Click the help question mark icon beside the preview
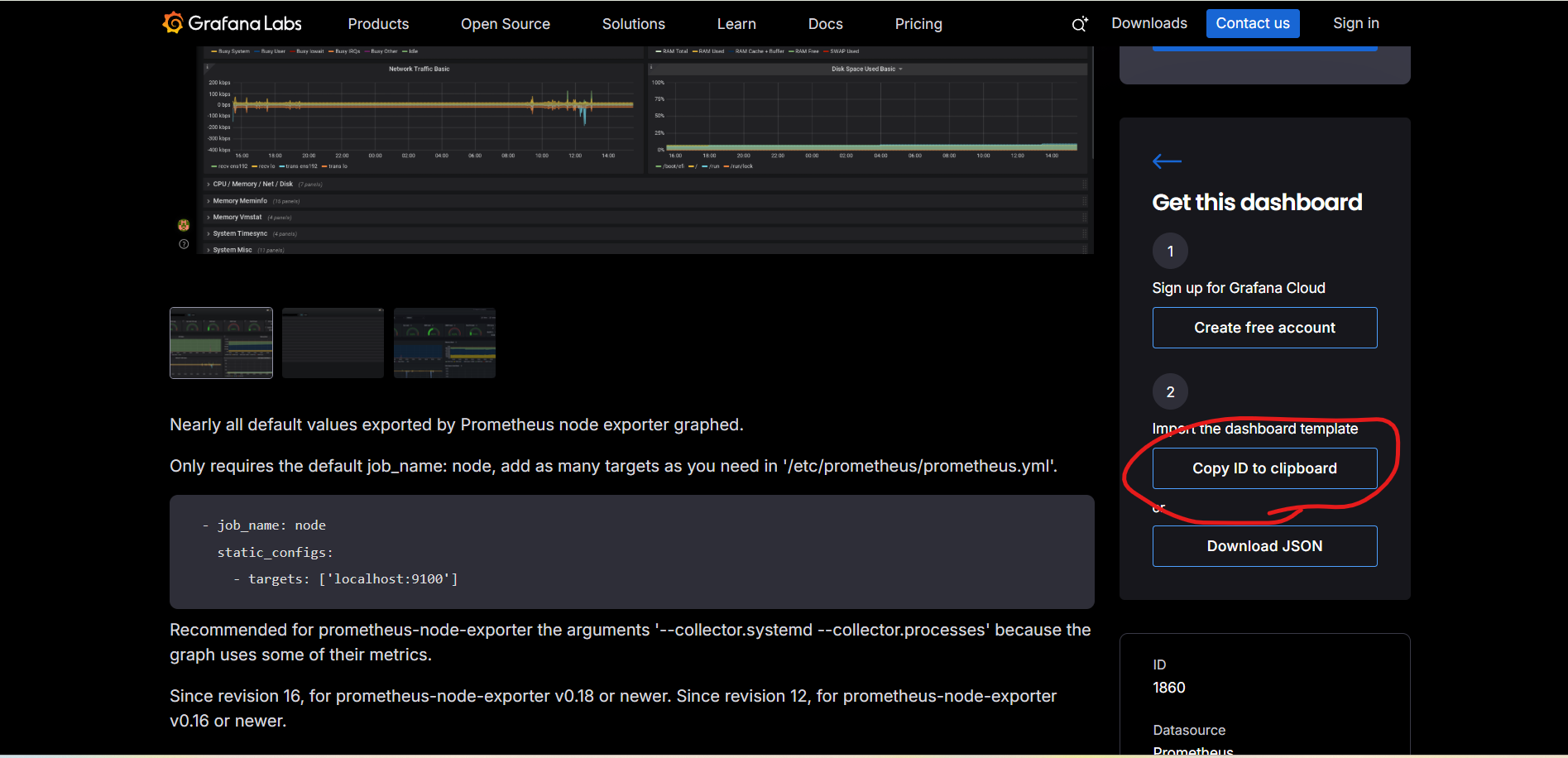The image size is (1568, 758). point(184,244)
